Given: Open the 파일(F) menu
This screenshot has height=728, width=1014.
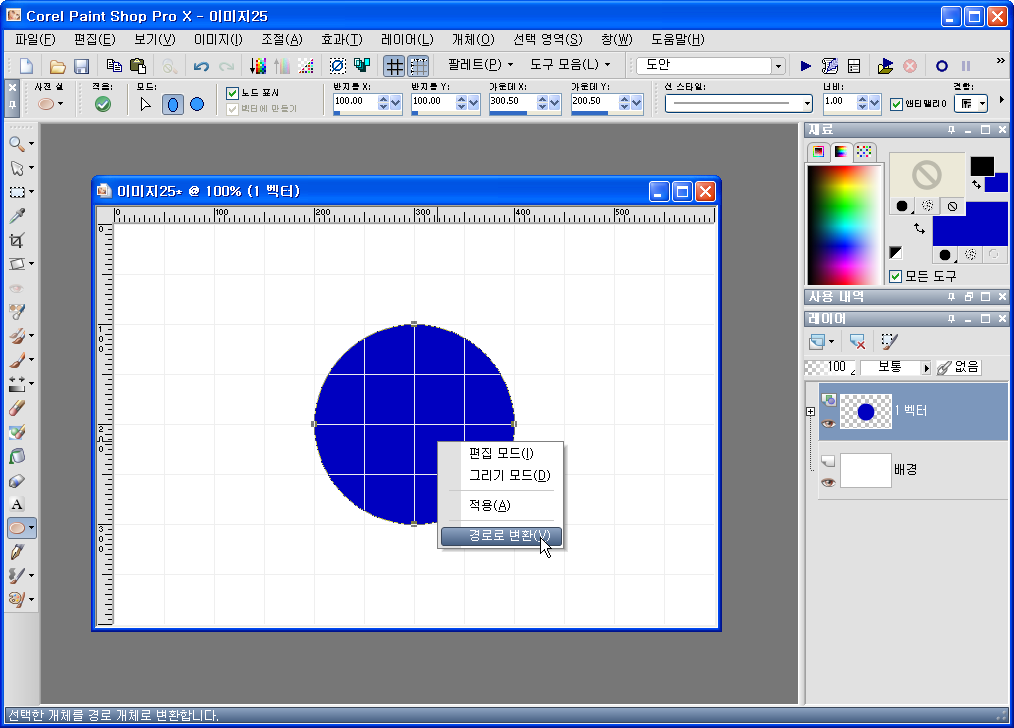Looking at the screenshot, I should tap(36, 39).
